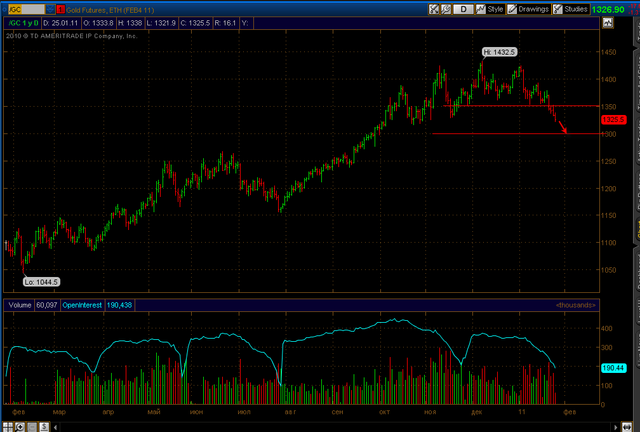The image size is (640, 432).
Task: Click the O: 1333.8 open value
Action: pos(98,23)
